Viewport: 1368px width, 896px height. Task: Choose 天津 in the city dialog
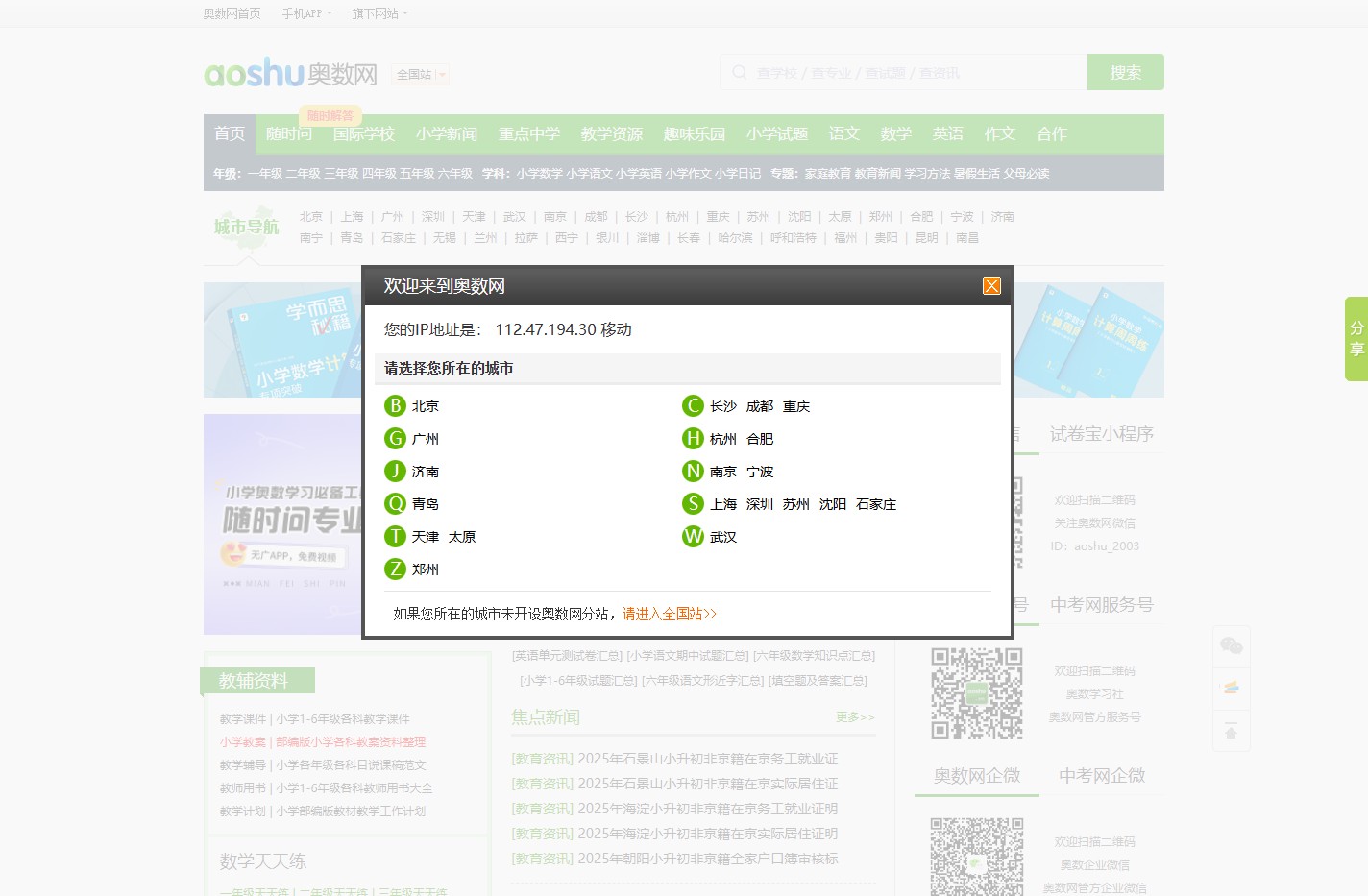(426, 537)
